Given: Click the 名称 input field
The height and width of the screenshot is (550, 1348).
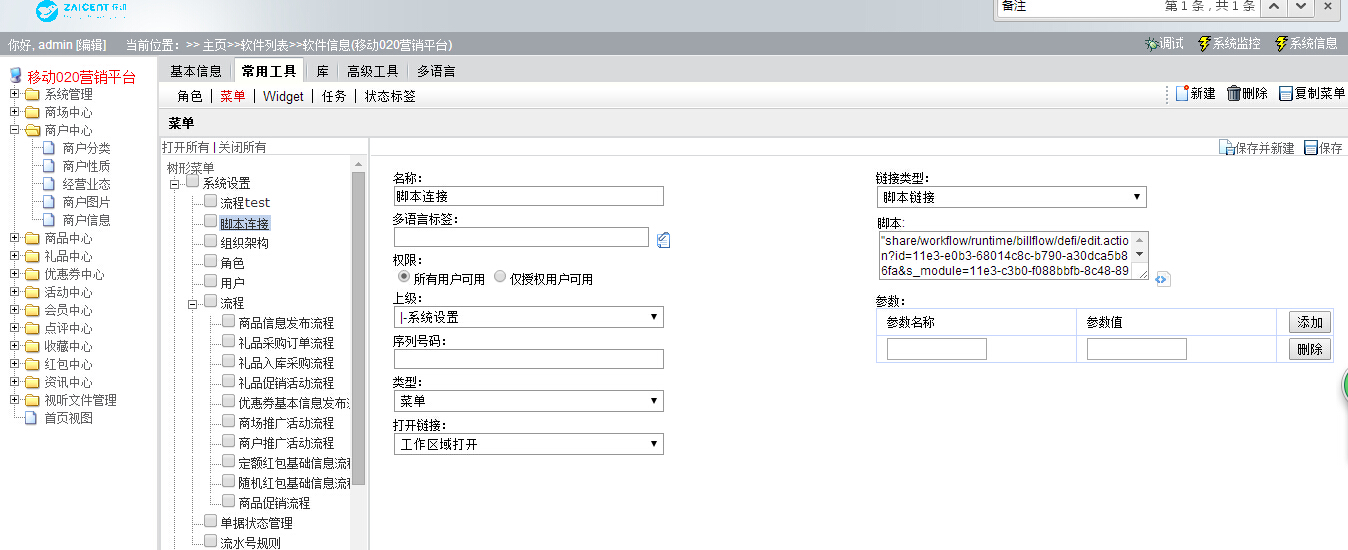Looking at the screenshot, I should [528, 196].
